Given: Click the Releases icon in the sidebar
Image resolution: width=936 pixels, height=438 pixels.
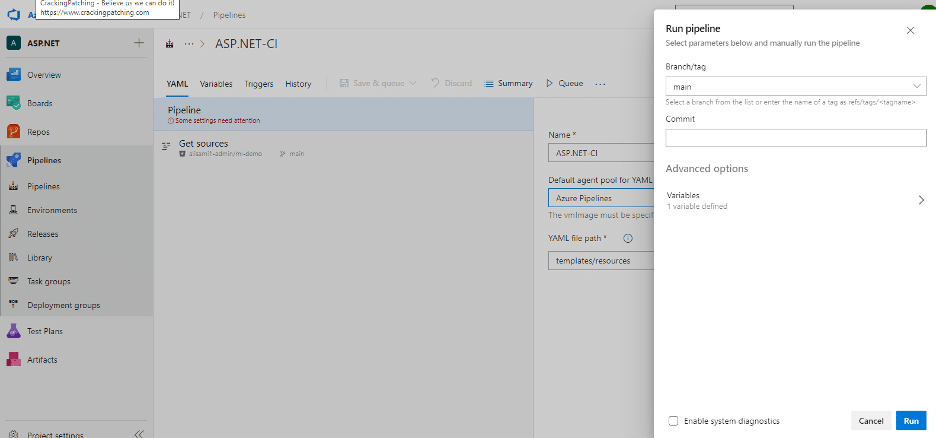Looking at the screenshot, I should pyautogui.click(x=14, y=234).
